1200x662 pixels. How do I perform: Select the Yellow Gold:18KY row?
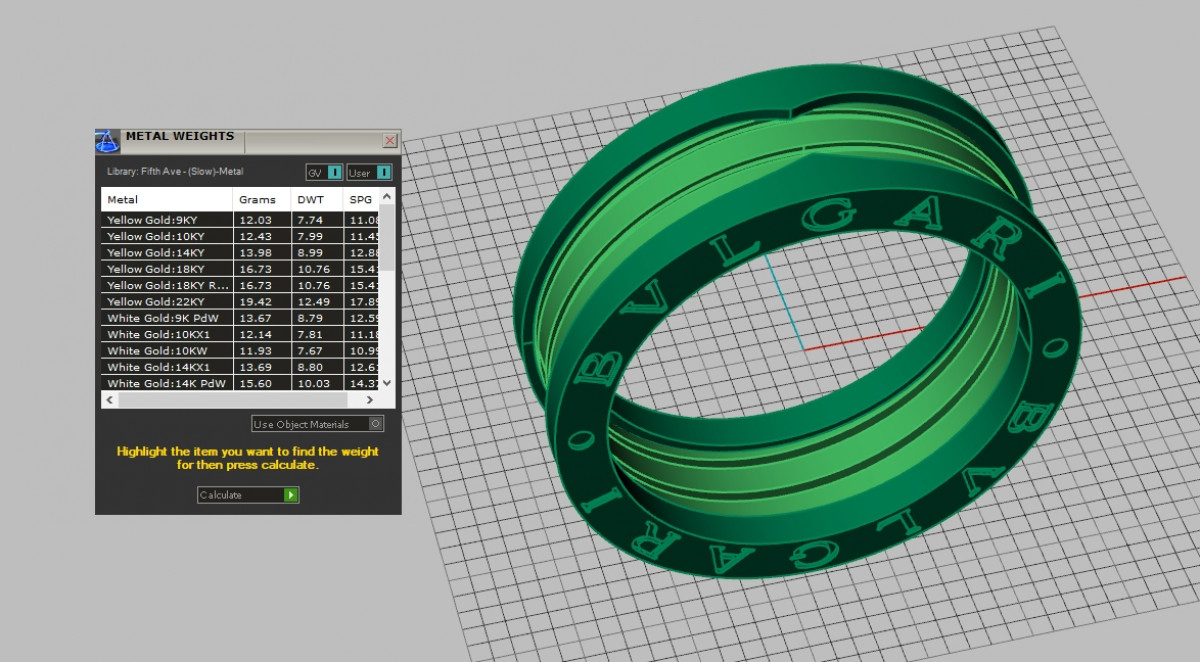point(156,269)
